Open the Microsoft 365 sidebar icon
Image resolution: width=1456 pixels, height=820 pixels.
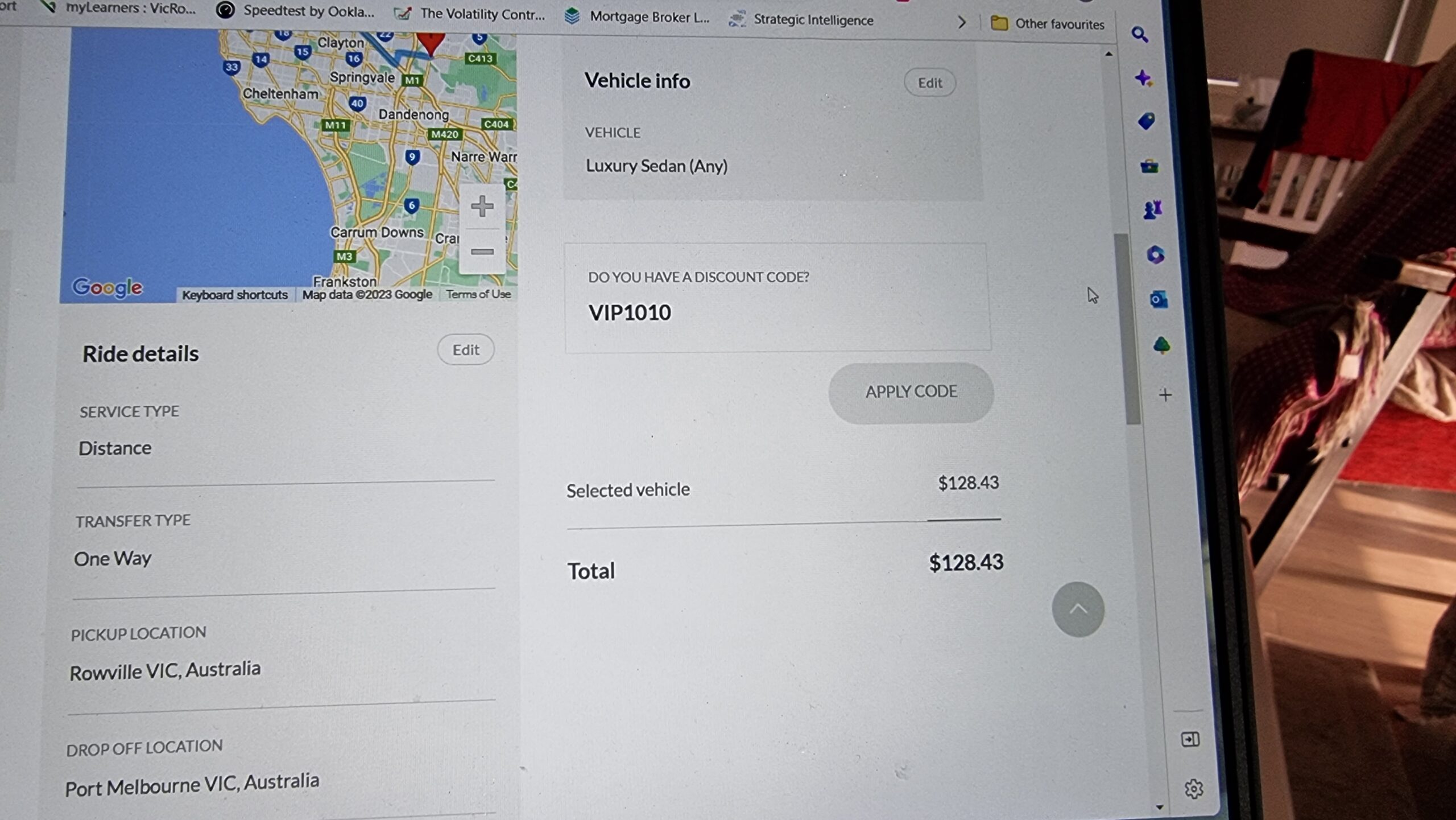click(1156, 254)
